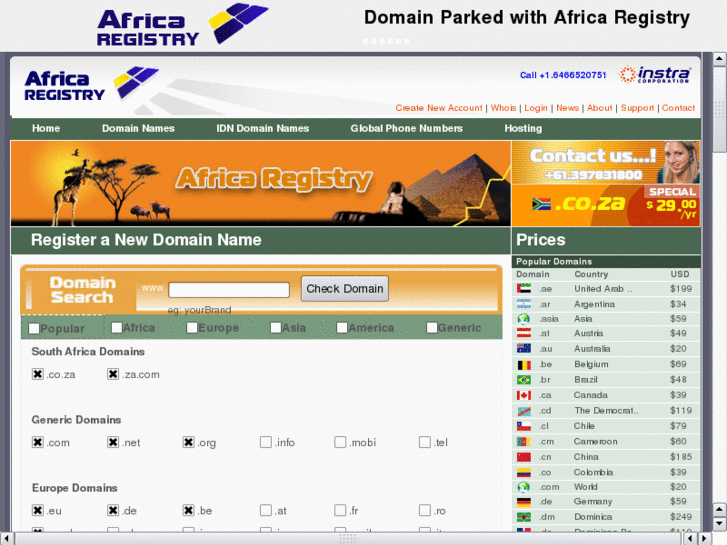Click the horizontal scrollbar left arrow
Screen dimensions: 727x545
point(6,539)
